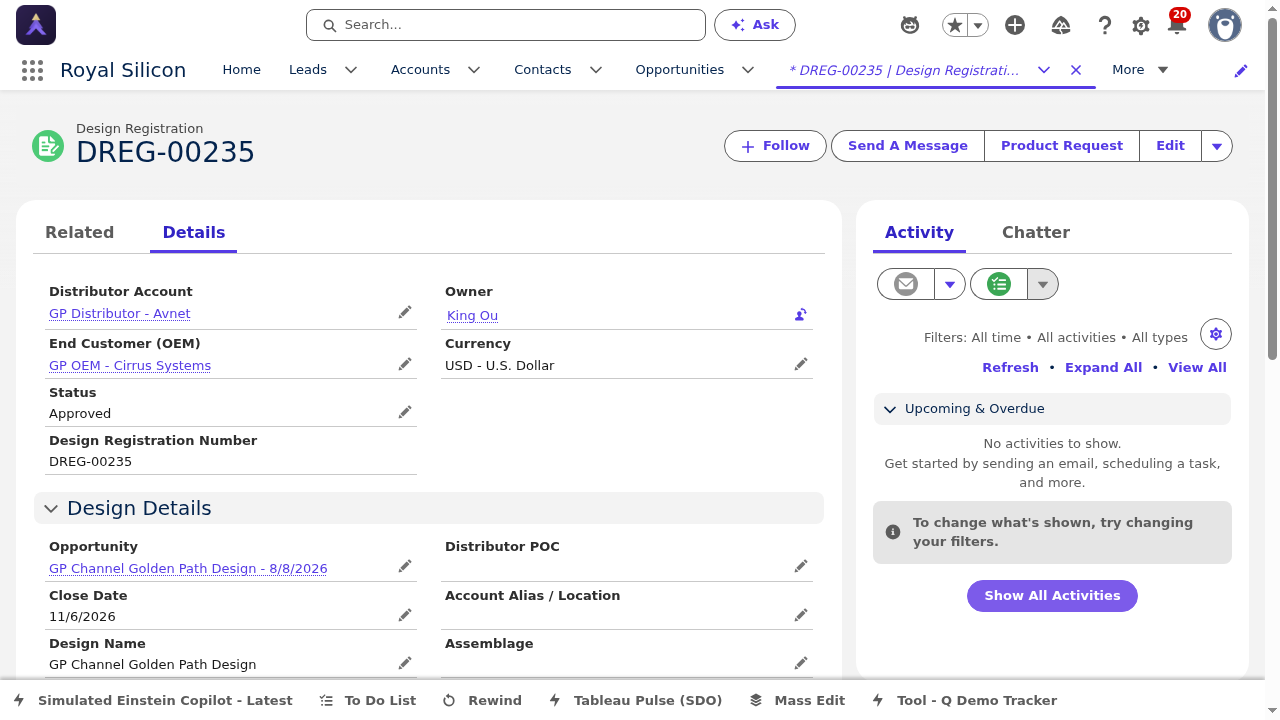The width and height of the screenshot is (1280, 720).
Task: Click Send A Message button
Action: pos(908,146)
